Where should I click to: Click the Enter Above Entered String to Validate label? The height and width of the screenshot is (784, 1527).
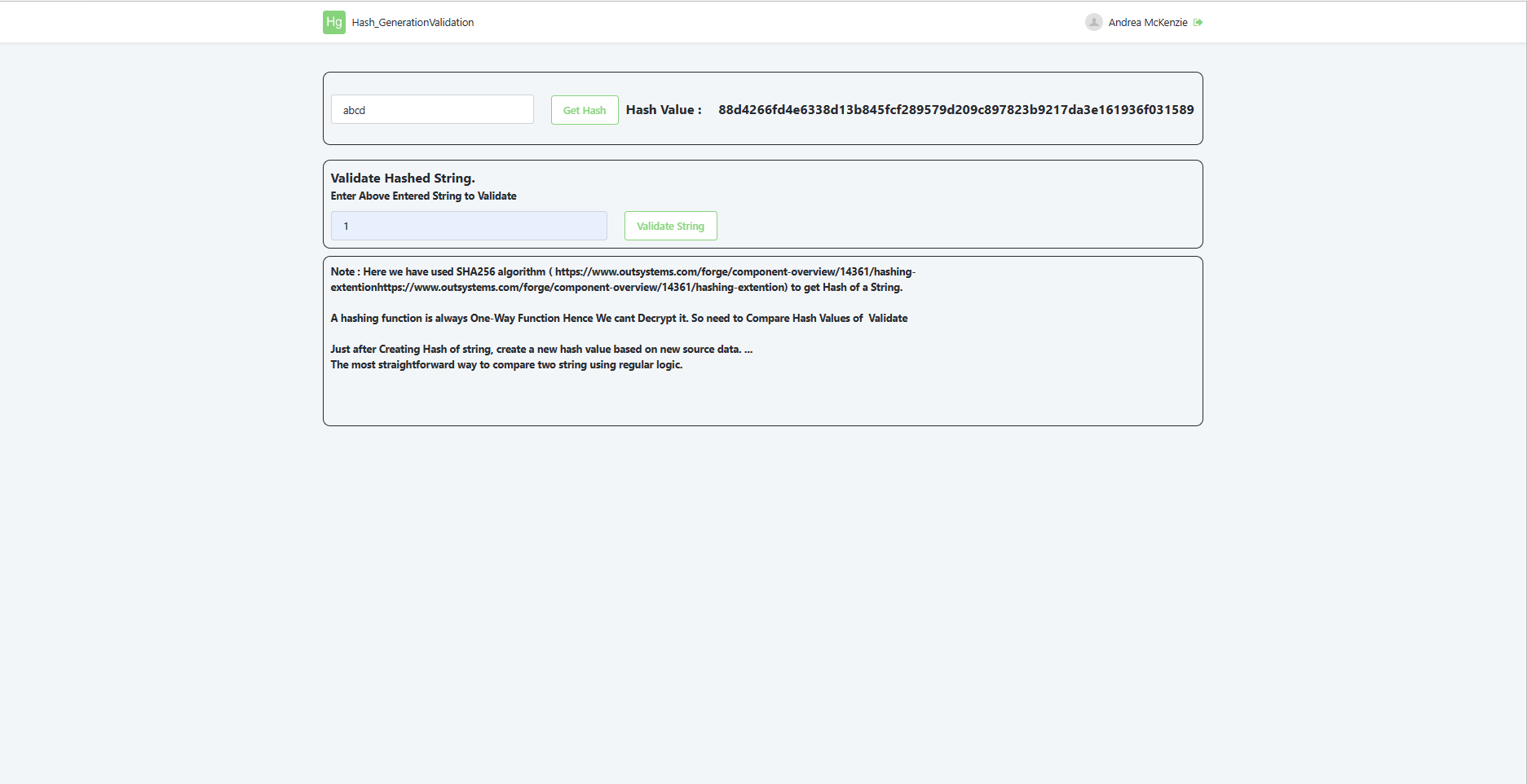pos(423,196)
